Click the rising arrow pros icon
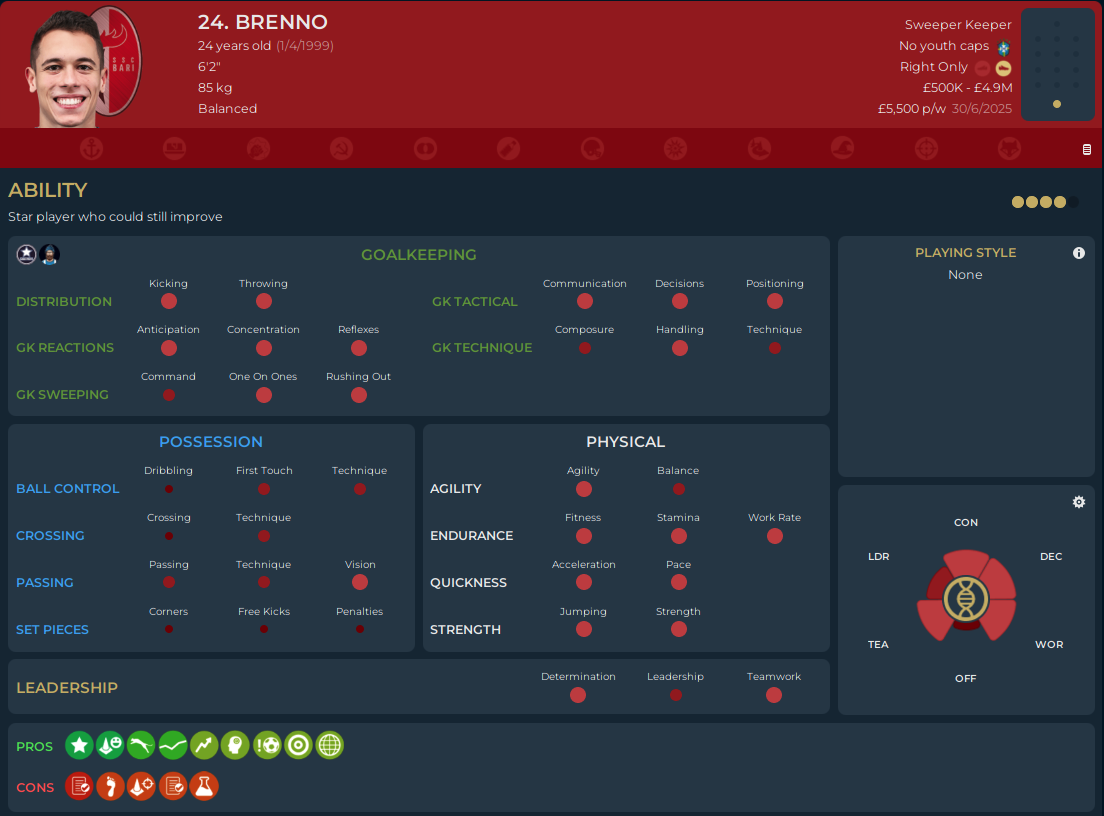Viewport: 1104px width, 816px height. tap(204, 745)
